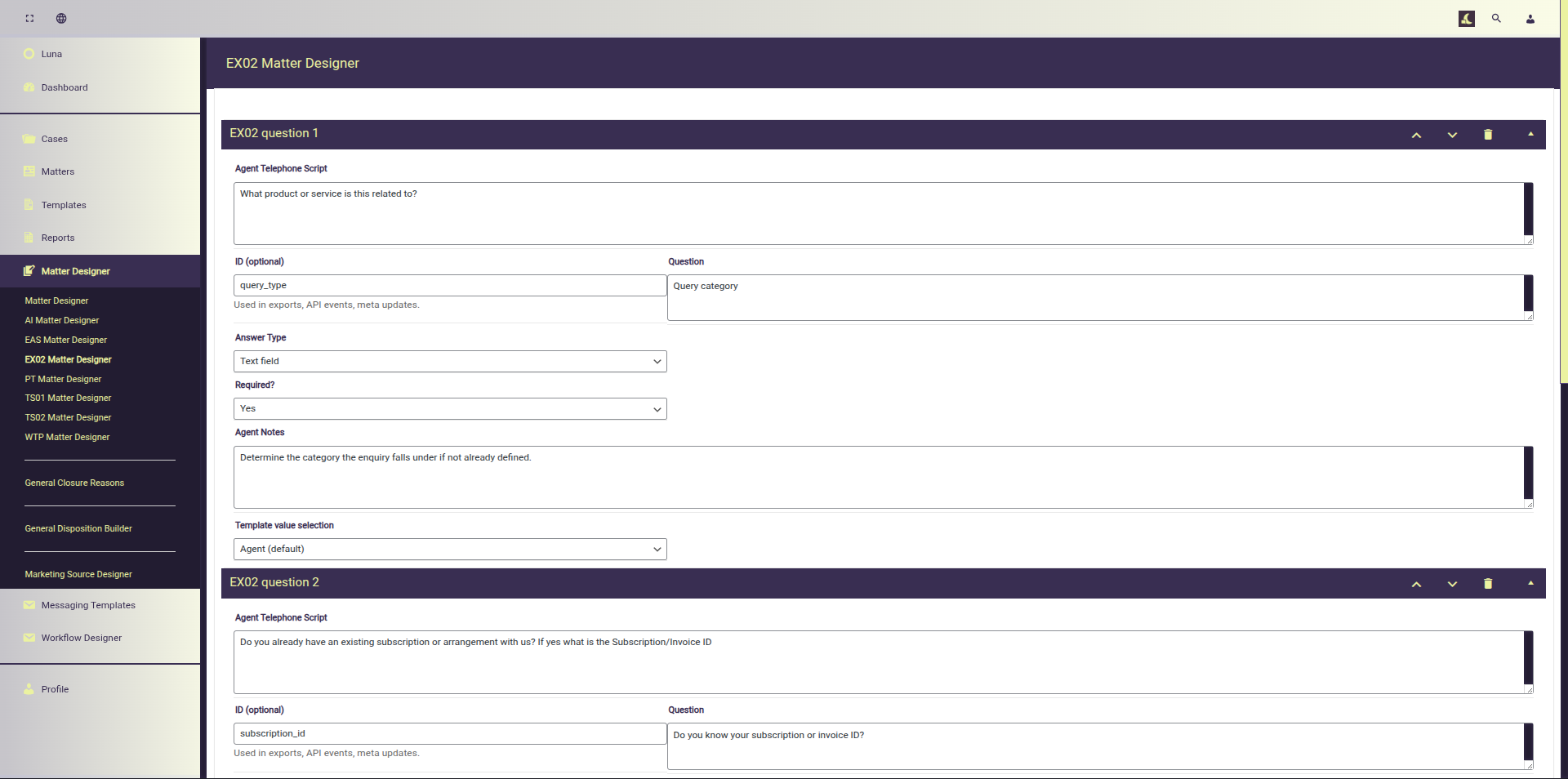The height and width of the screenshot is (779, 1568).
Task: Open the Answer Type dropdown
Action: tap(450, 361)
